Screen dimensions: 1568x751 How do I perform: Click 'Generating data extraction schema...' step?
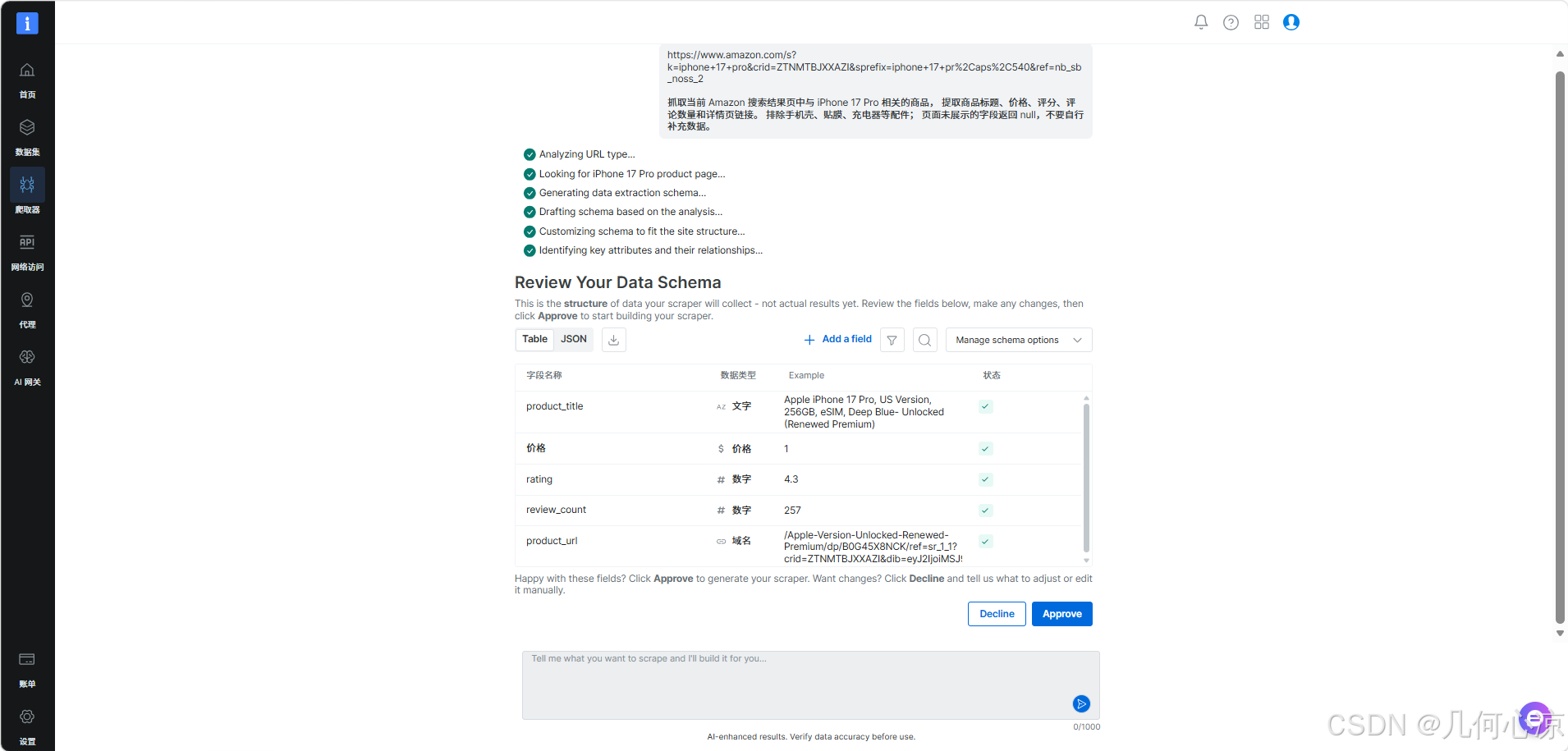[622, 193]
